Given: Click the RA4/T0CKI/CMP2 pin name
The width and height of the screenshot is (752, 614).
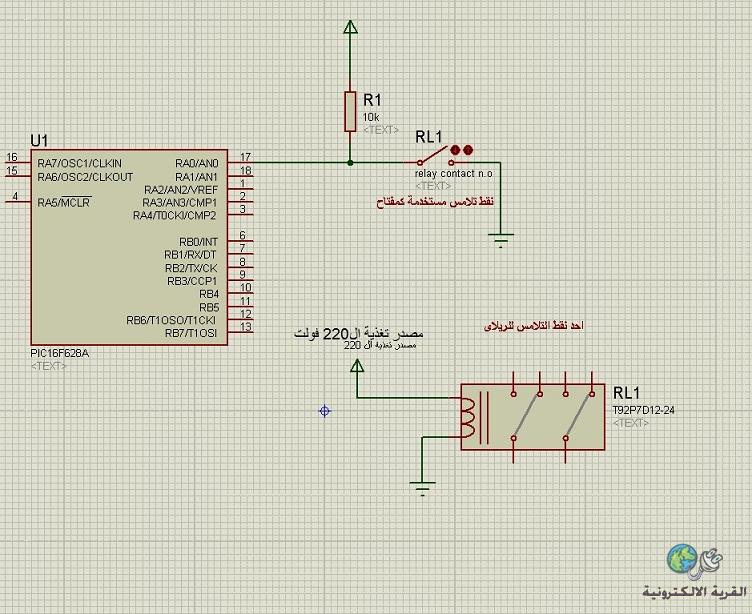Looking at the screenshot, I should 175,215.
